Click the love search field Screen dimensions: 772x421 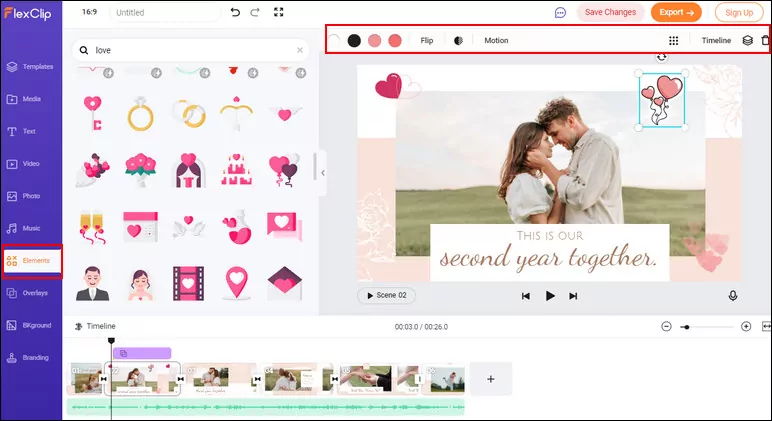191,50
